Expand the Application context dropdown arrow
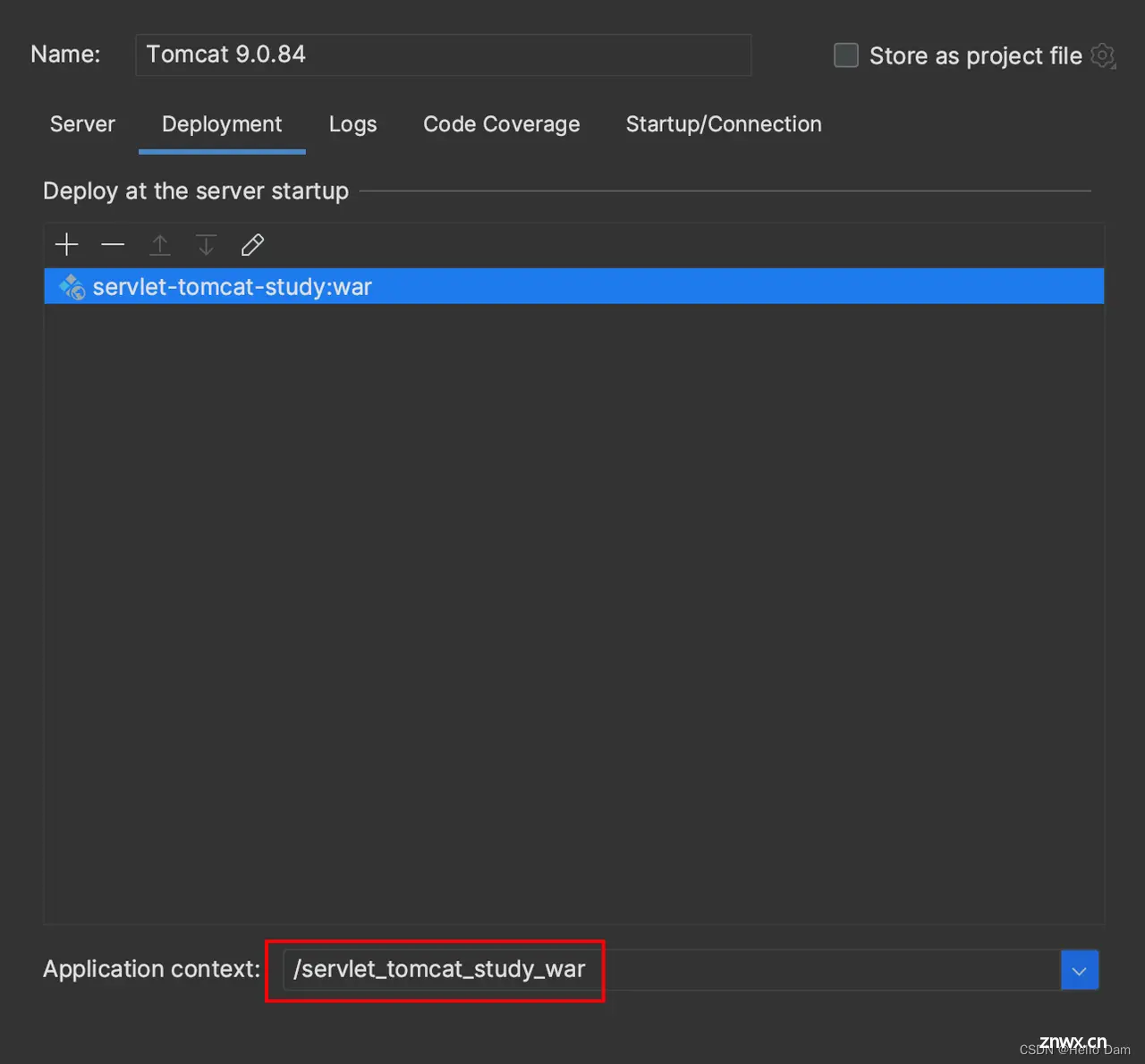 click(1080, 970)
